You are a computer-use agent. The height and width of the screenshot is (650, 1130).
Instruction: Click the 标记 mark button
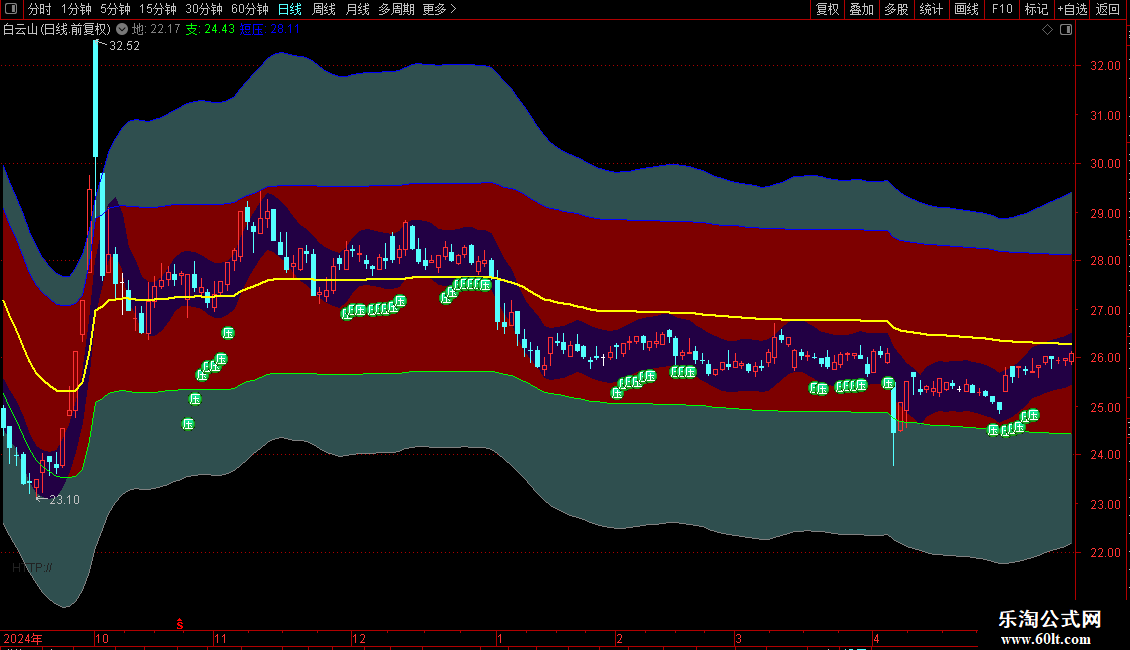pos(1036,9)
